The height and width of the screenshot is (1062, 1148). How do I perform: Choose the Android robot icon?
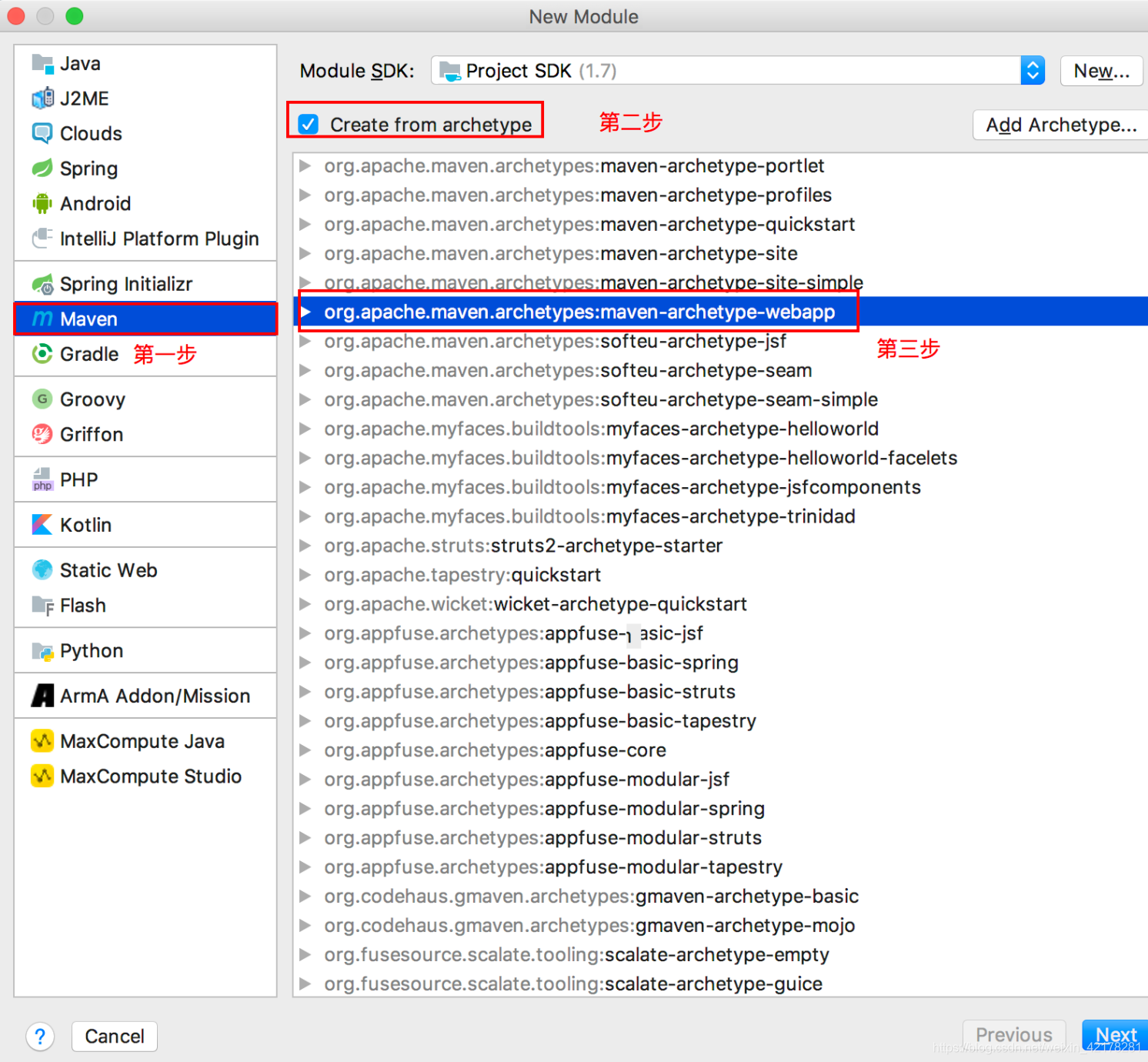point(42,203)
